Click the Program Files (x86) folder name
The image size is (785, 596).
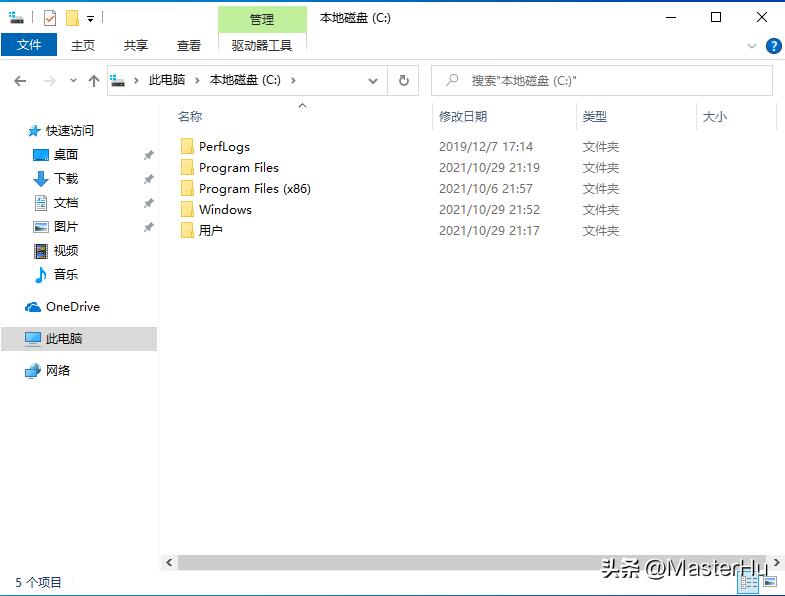255,189
